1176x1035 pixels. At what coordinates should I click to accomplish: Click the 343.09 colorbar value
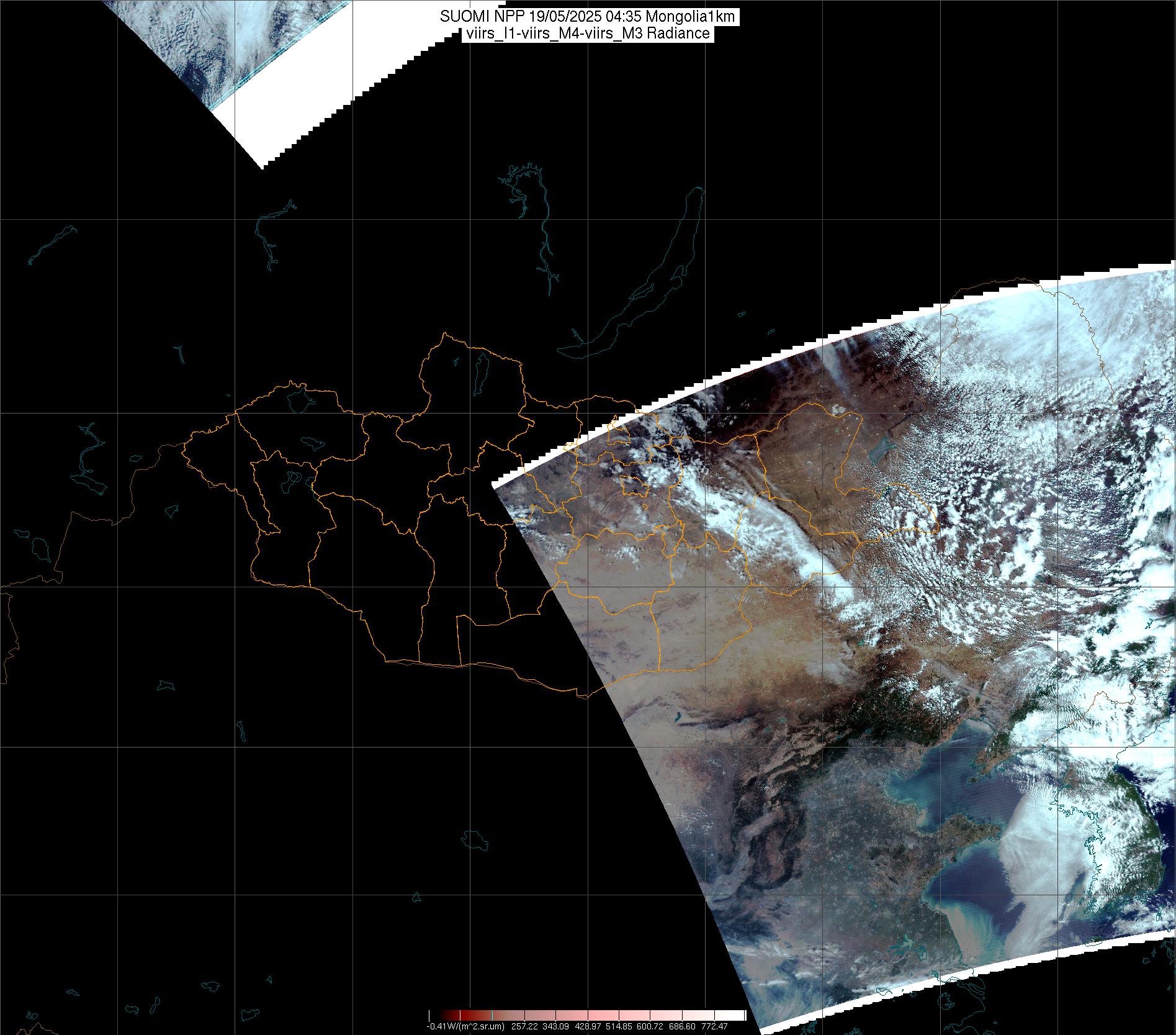pyautogui.click(x=555, y=1026)
